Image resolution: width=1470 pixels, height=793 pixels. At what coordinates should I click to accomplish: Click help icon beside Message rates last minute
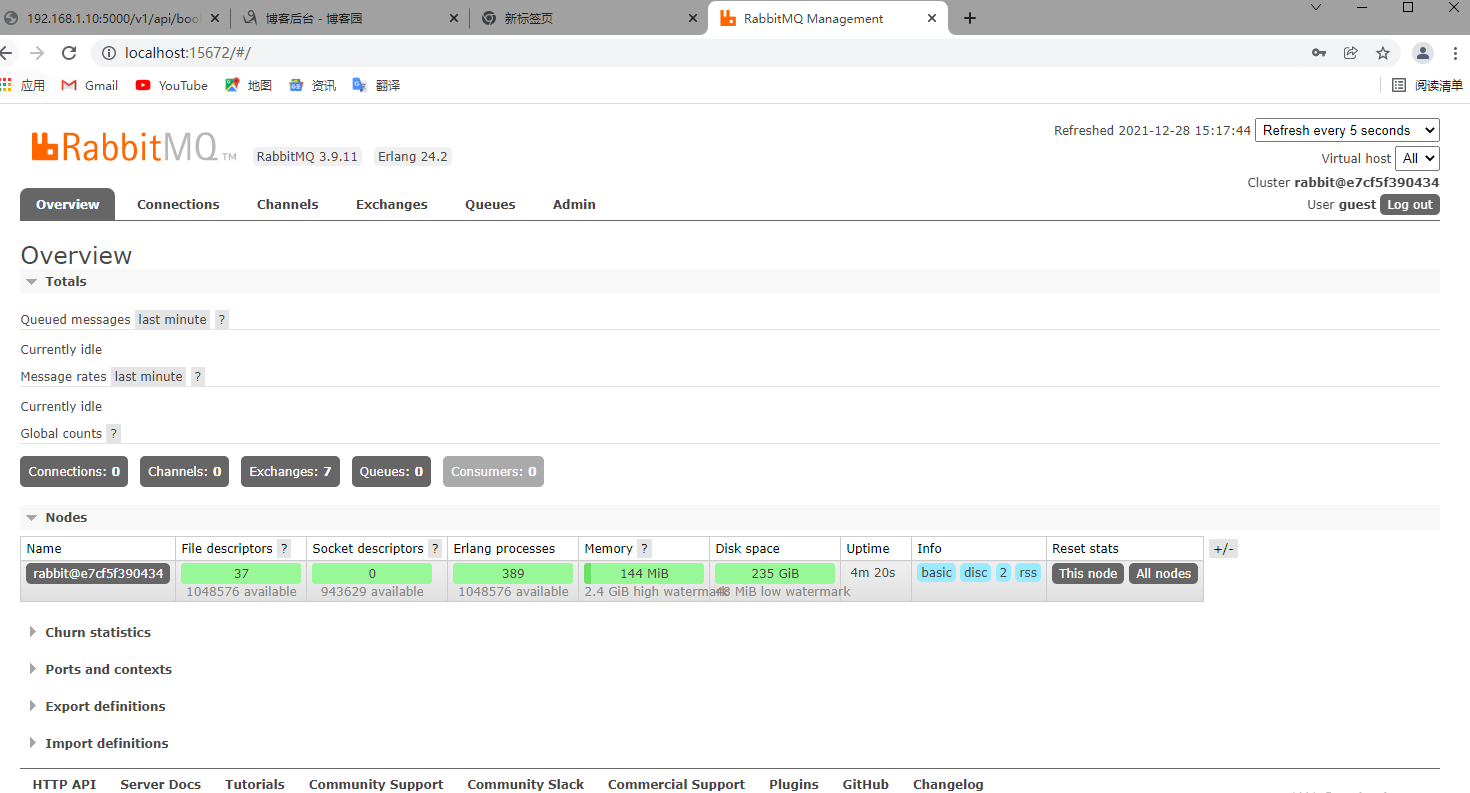tap(198, 376)
